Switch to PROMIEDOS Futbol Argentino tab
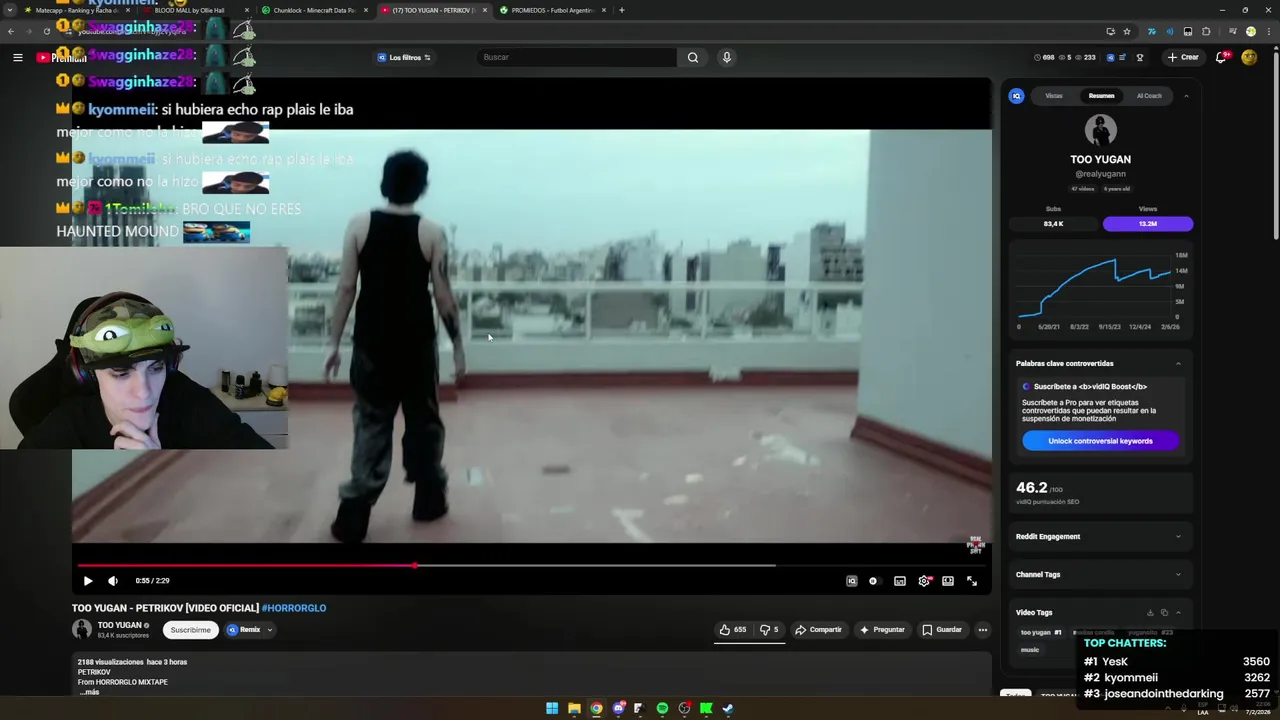This screenshot has height=720, width=1280. point(553,10)
